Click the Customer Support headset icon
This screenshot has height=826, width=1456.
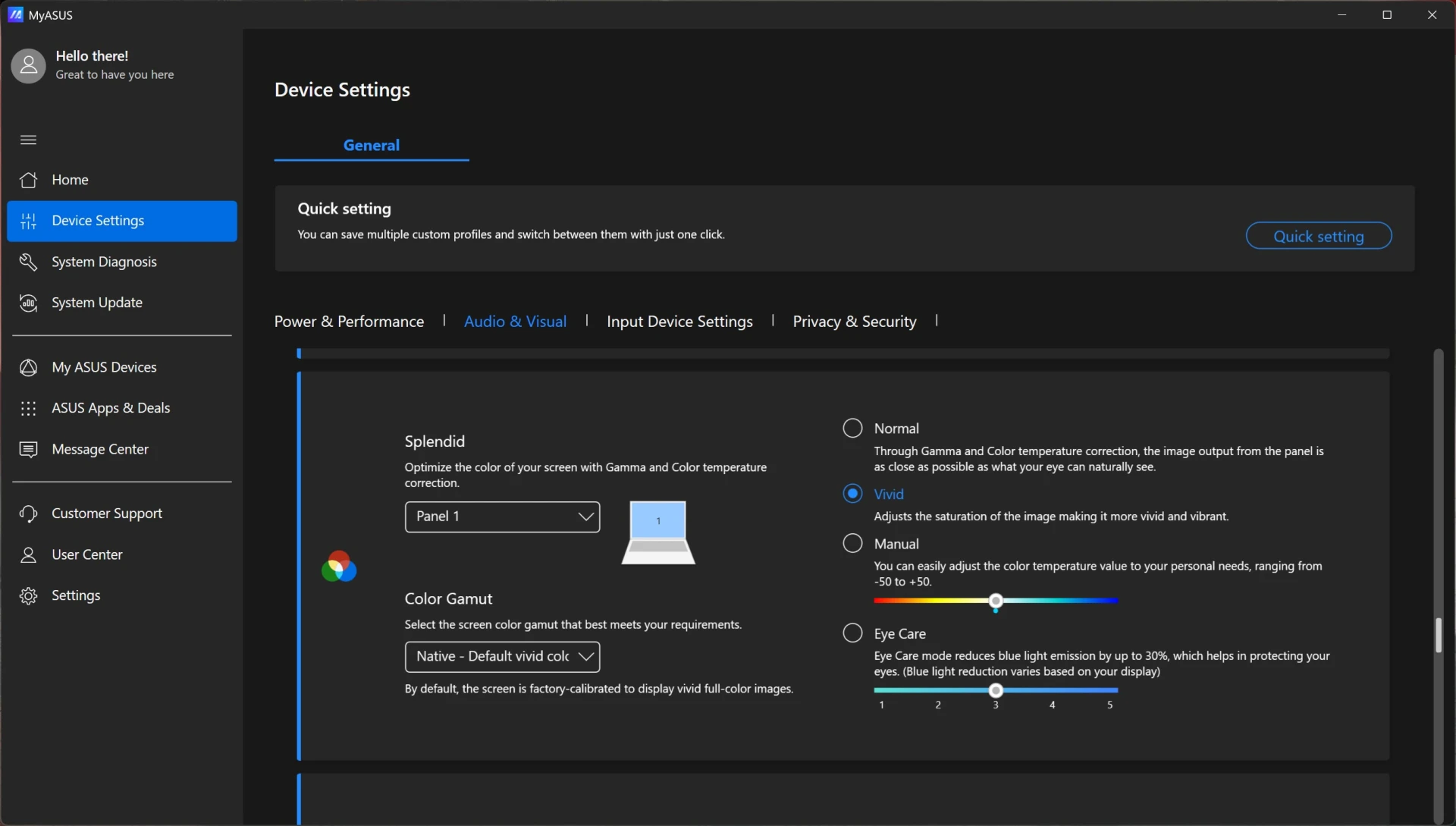[x=28, y=514]
